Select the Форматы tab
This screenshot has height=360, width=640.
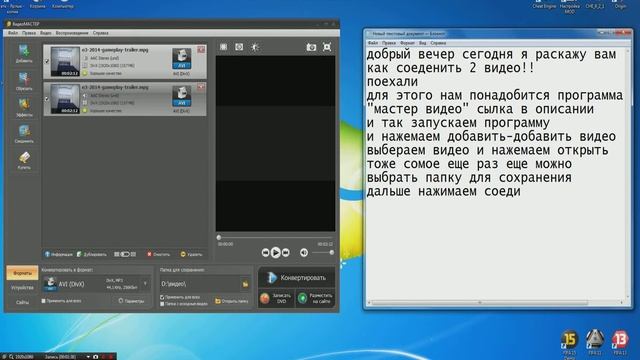click(22, 273)
